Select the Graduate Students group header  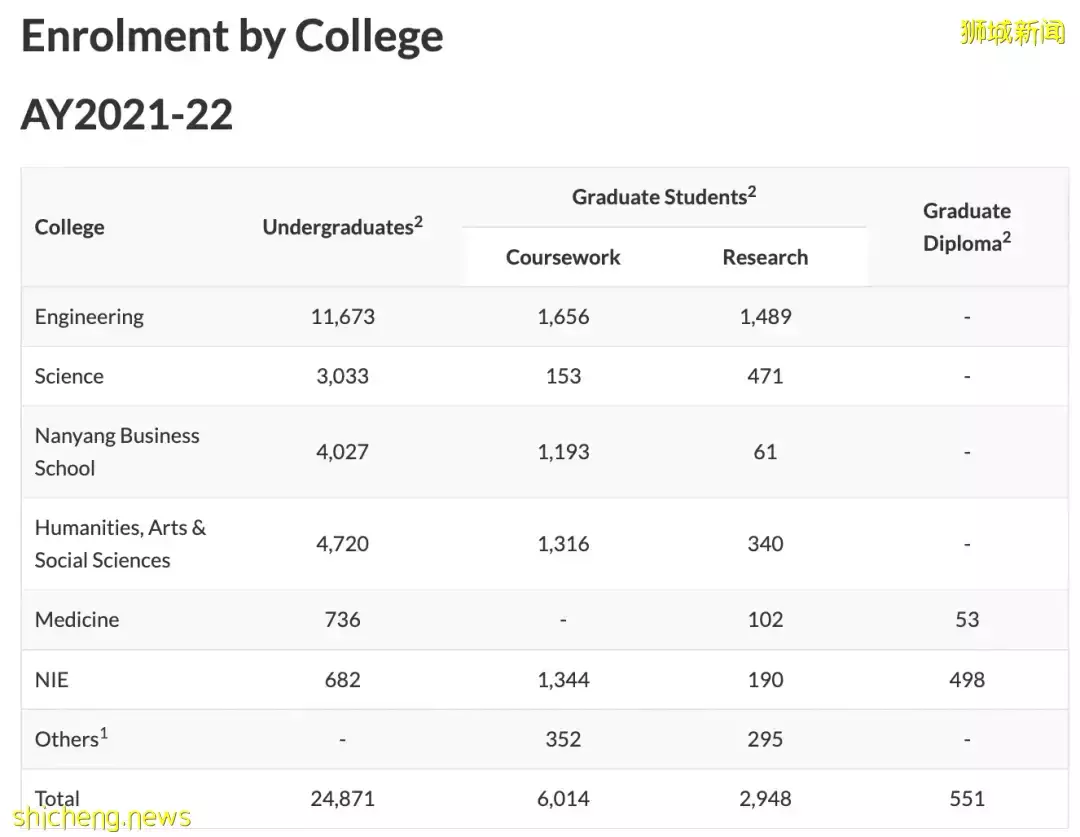663,197
